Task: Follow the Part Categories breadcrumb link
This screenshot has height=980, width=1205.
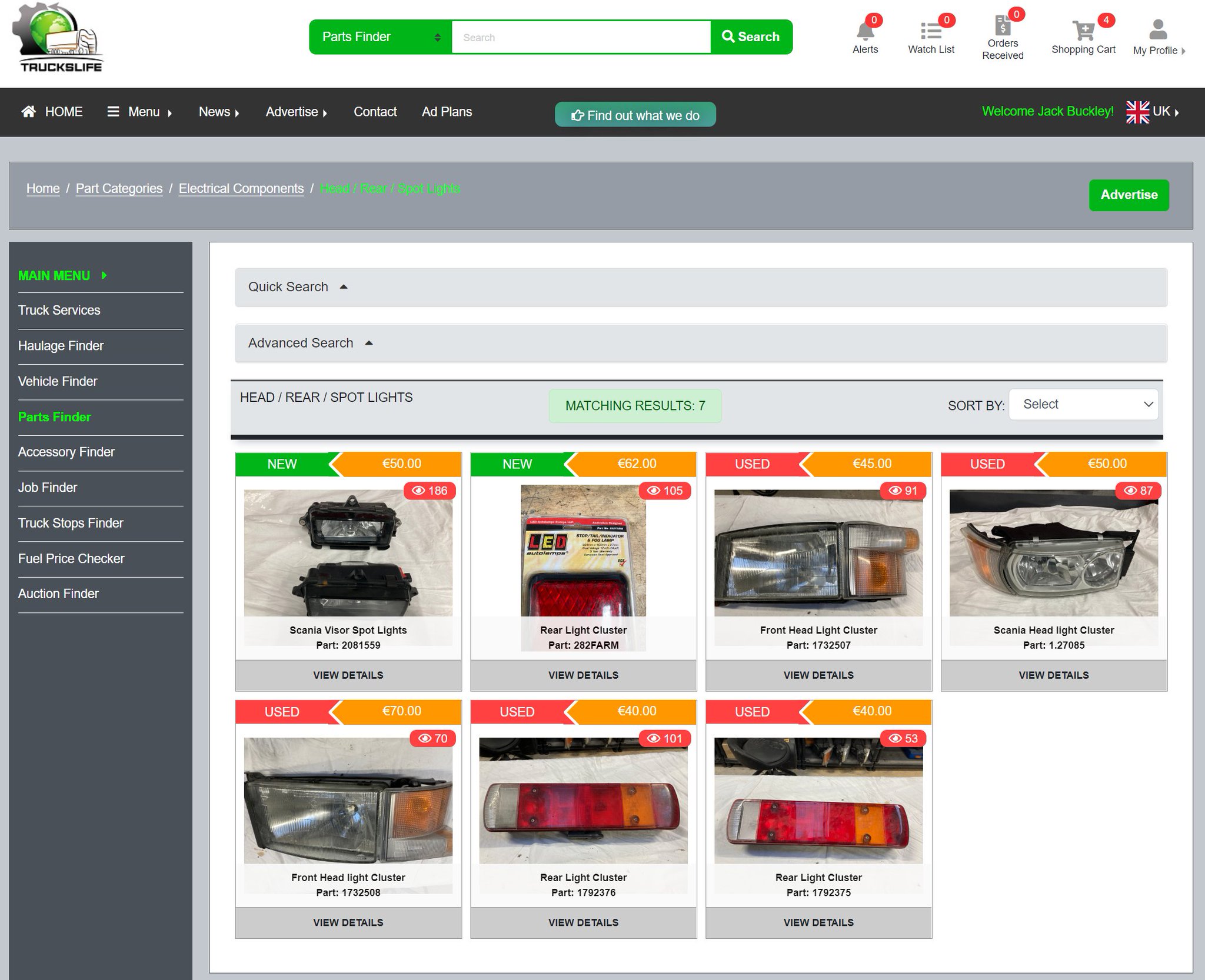Action: click(x=119, y=188)
